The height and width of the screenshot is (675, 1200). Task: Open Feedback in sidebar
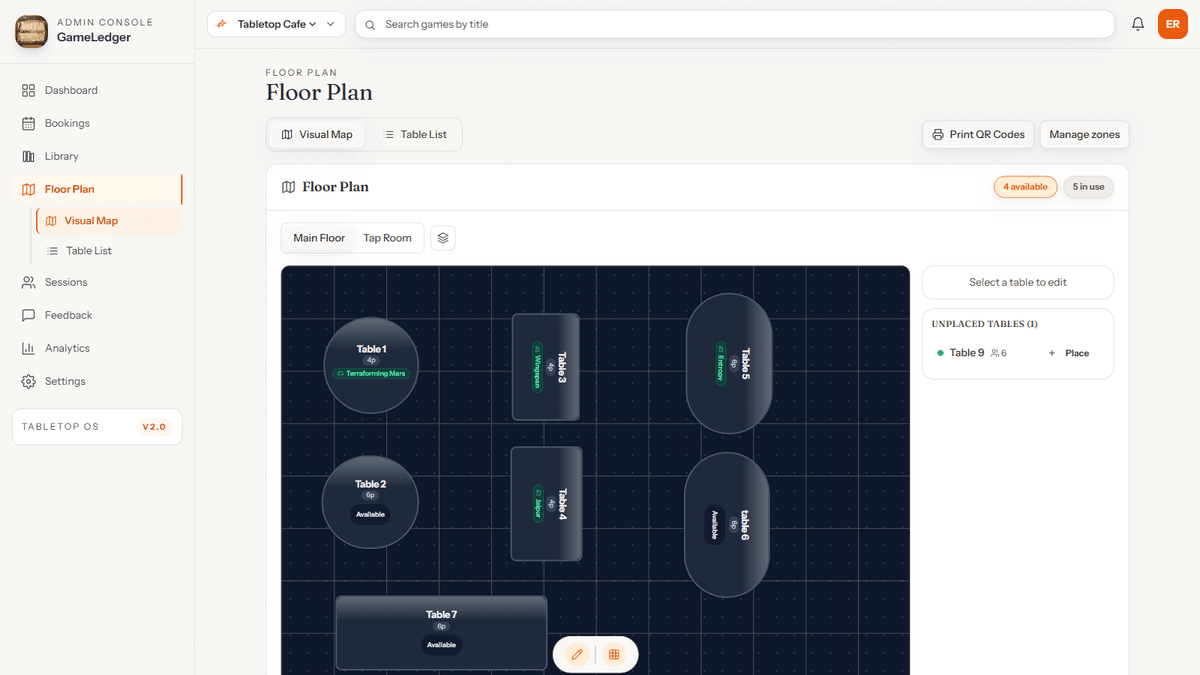tap(97, 315)
